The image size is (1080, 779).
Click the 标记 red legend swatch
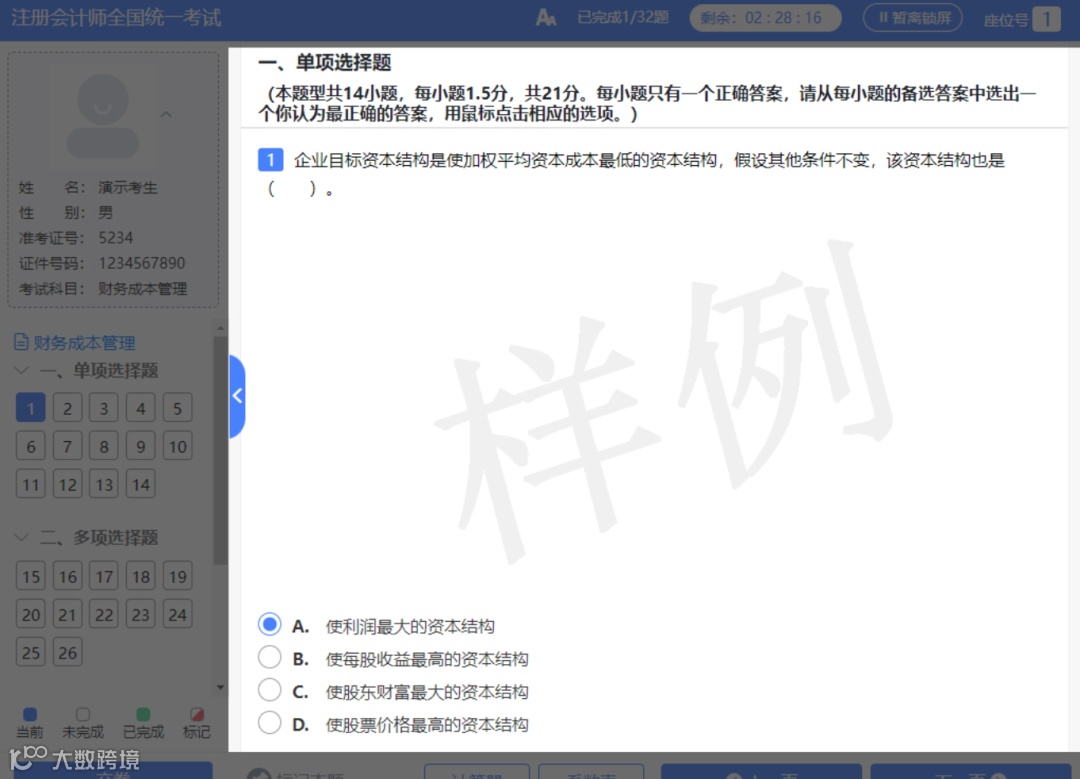coord(197,714)
